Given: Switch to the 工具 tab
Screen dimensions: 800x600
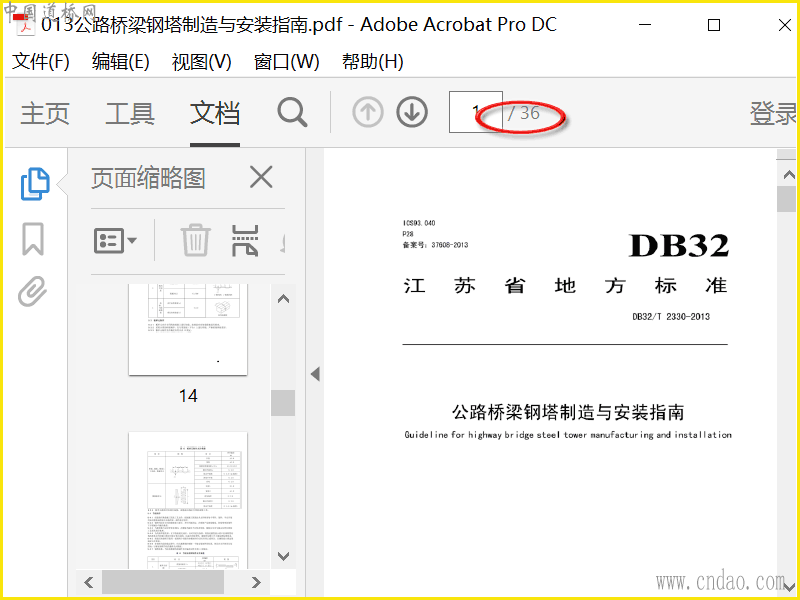Looking at the screenshot, I should coord(130,113).
